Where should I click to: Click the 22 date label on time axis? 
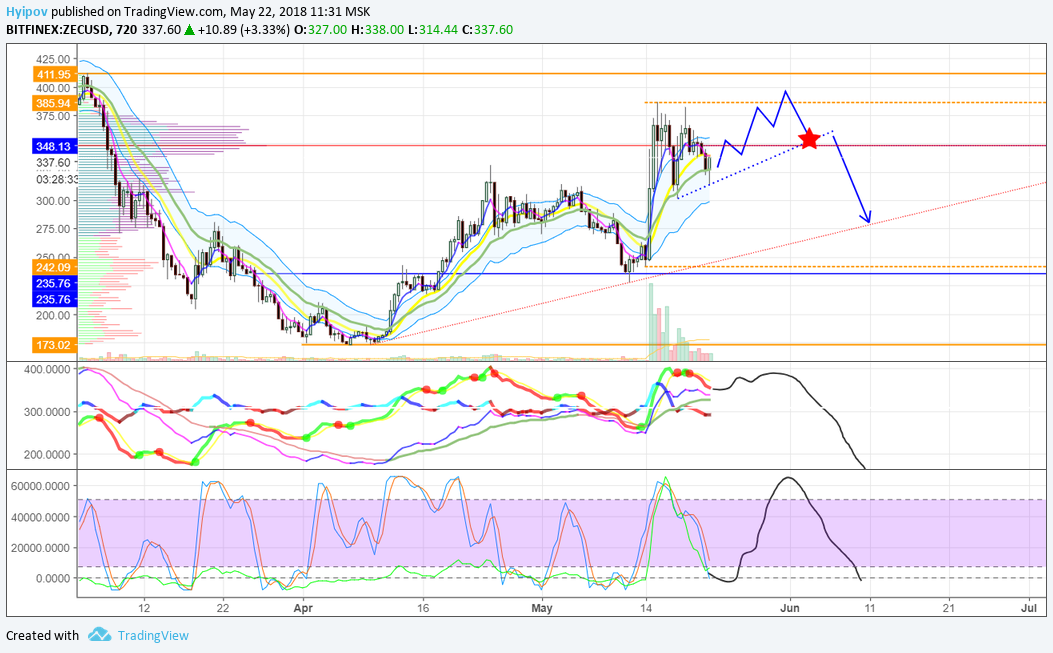pyautogui.click(x=223, y=608)
